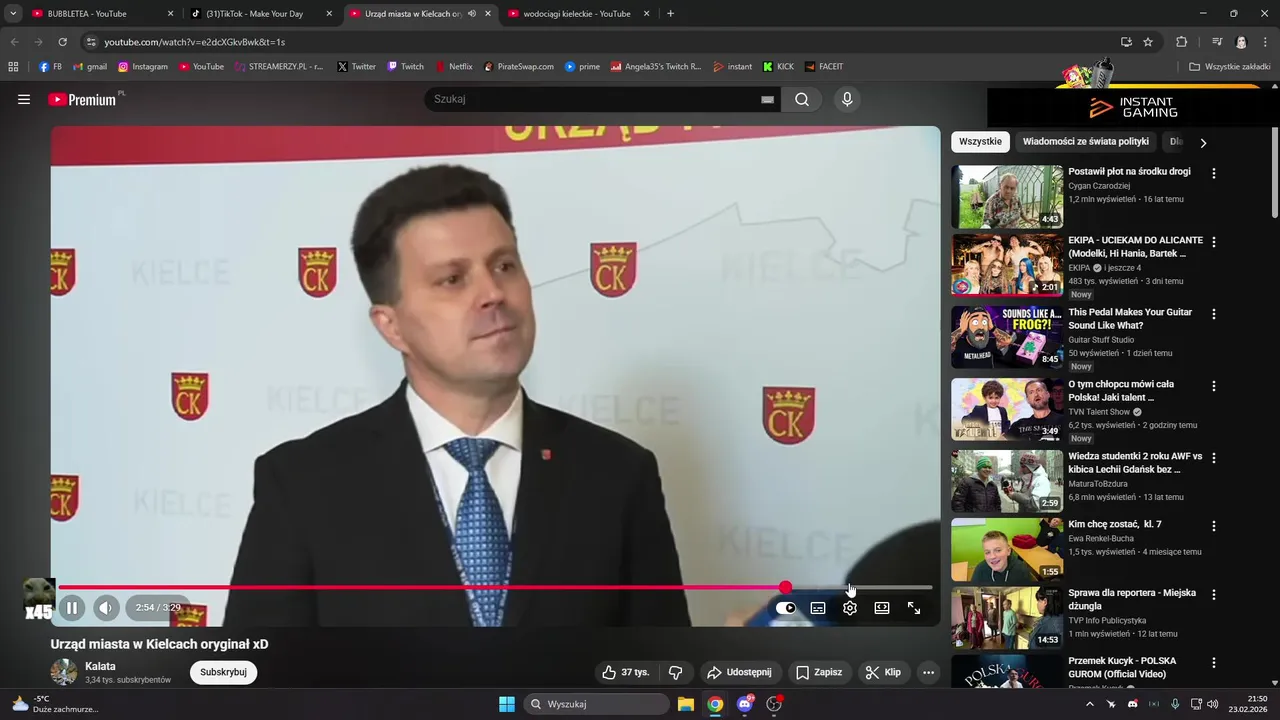The height and width of the screenshot is (720, 1280).
Task: Open Kim chcę zostać, kl. 7 video title
Action: click(1114, 524)
